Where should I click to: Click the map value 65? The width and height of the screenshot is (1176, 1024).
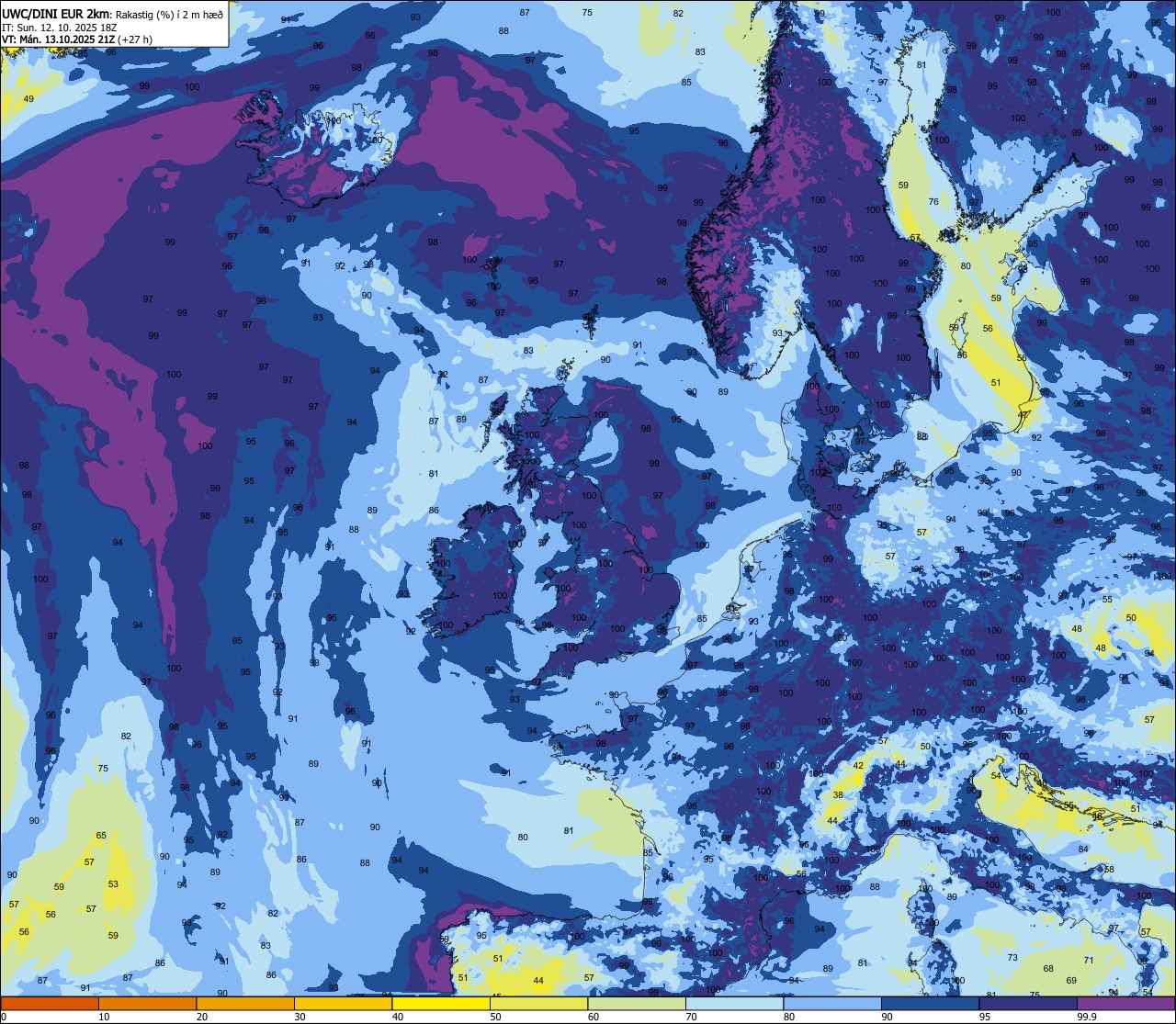click(x=101, y=836)
